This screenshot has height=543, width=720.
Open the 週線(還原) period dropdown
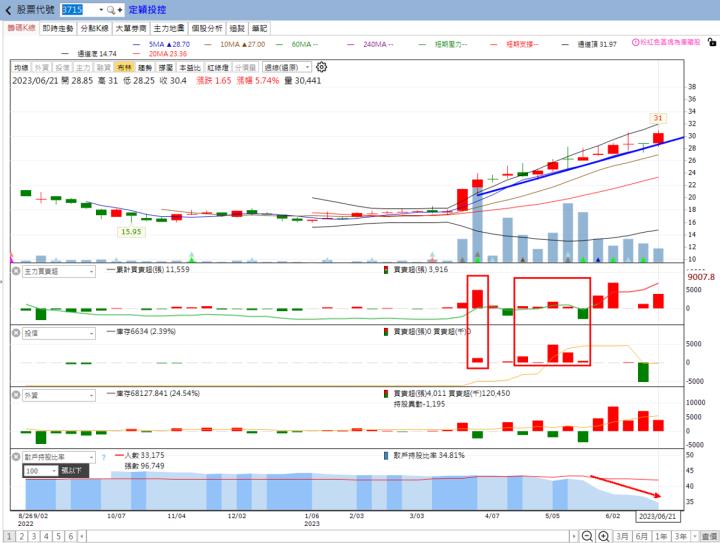[x=287, y=67]
